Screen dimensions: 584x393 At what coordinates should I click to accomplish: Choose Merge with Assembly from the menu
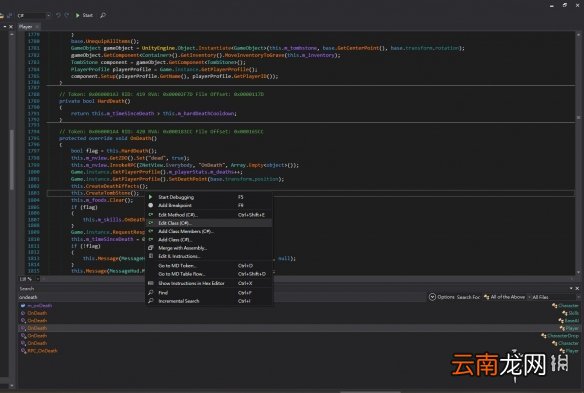209,248
